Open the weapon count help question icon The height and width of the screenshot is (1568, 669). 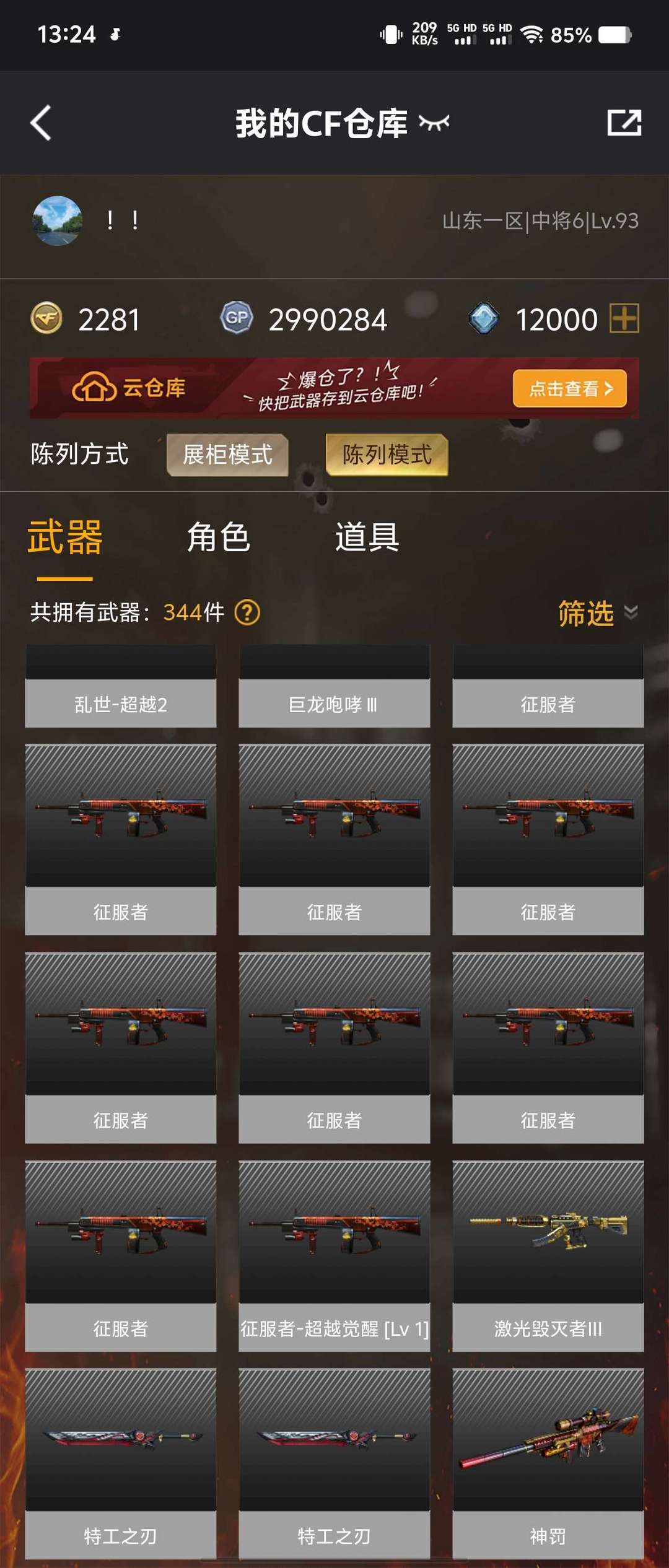247,612
